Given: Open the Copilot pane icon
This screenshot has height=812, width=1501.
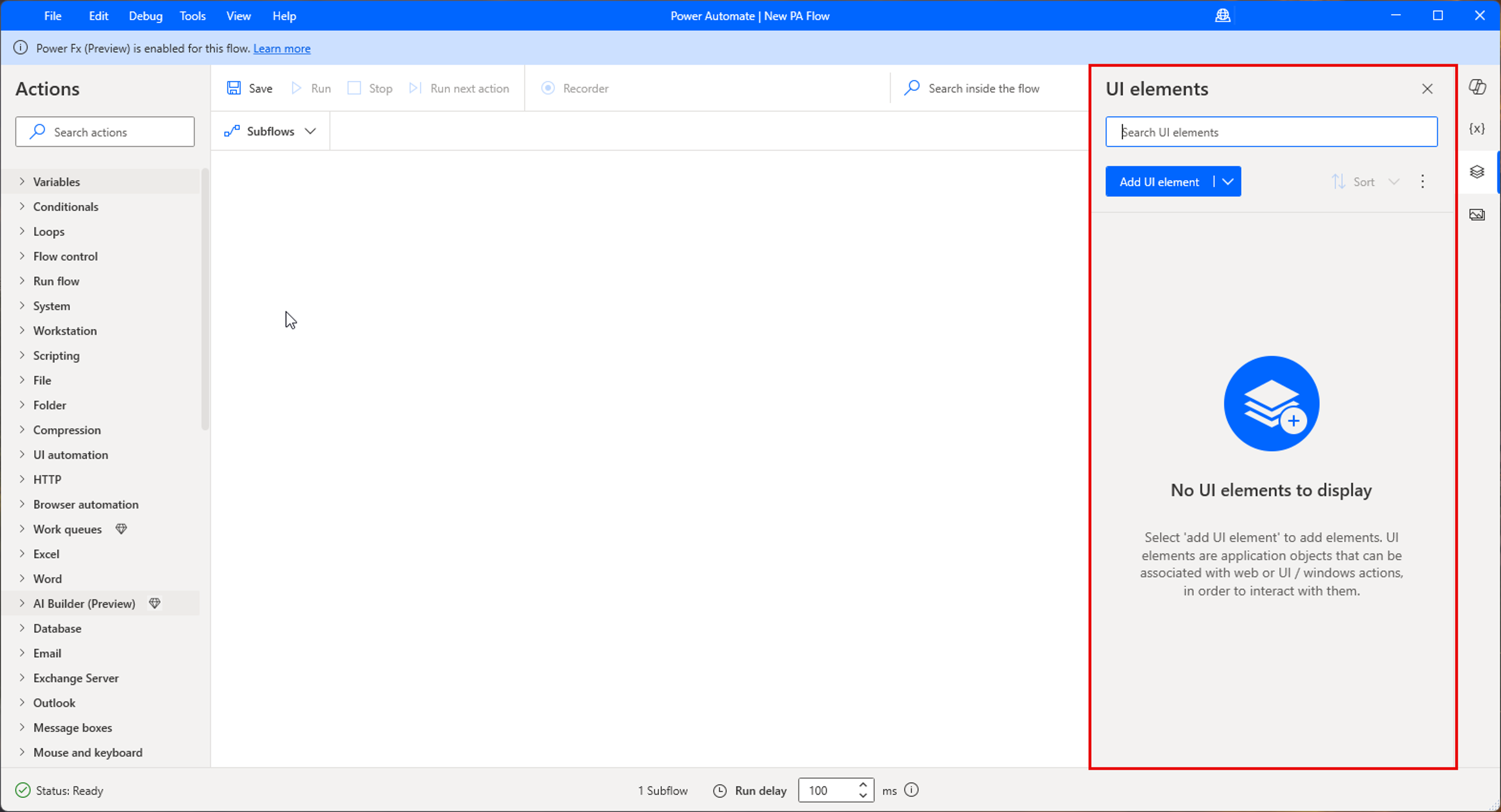Looking at the screenshot, I should coord(1477,87).
